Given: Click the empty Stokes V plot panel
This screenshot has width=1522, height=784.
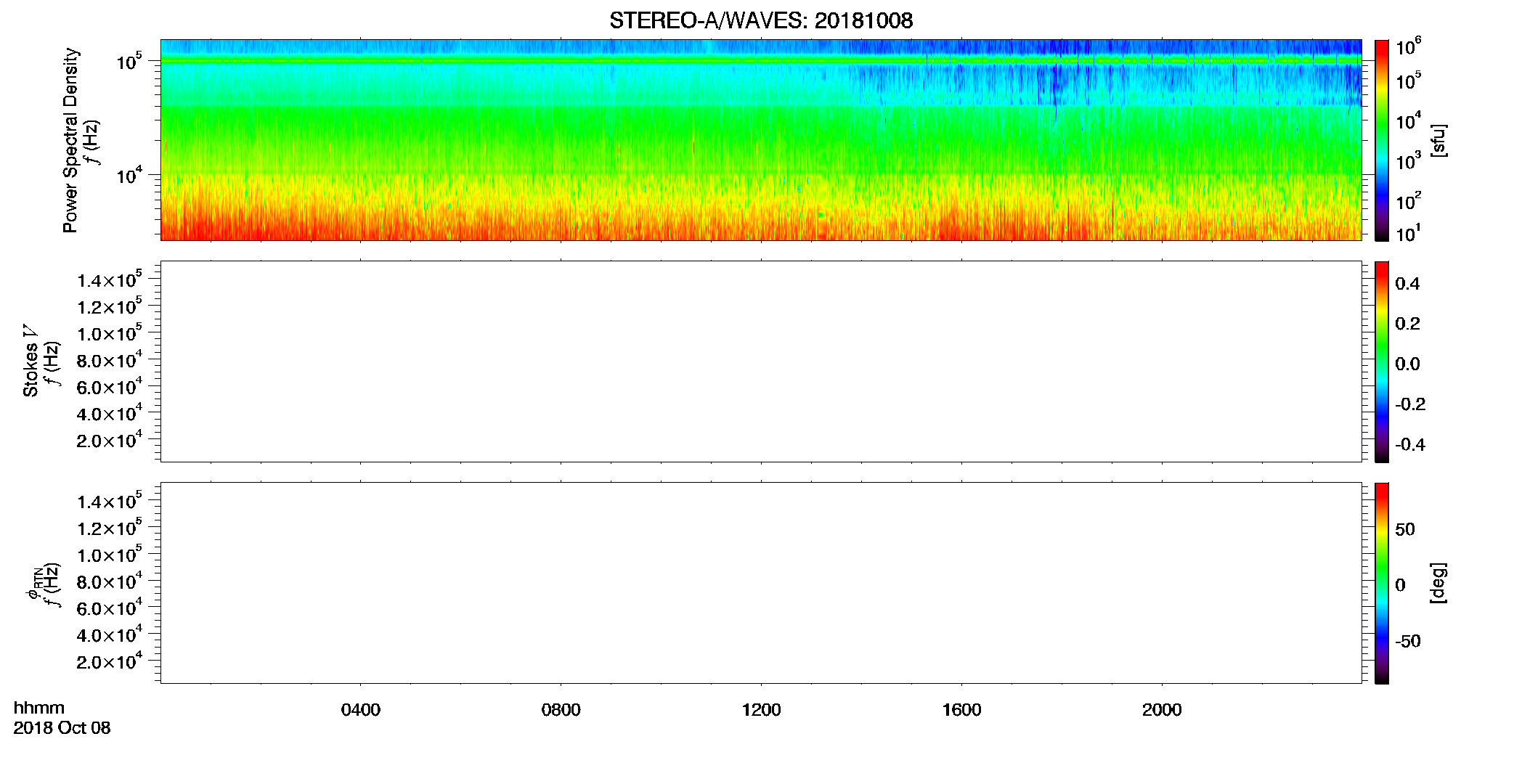Looking at the screenshot, I should click(x=761, y=362).
